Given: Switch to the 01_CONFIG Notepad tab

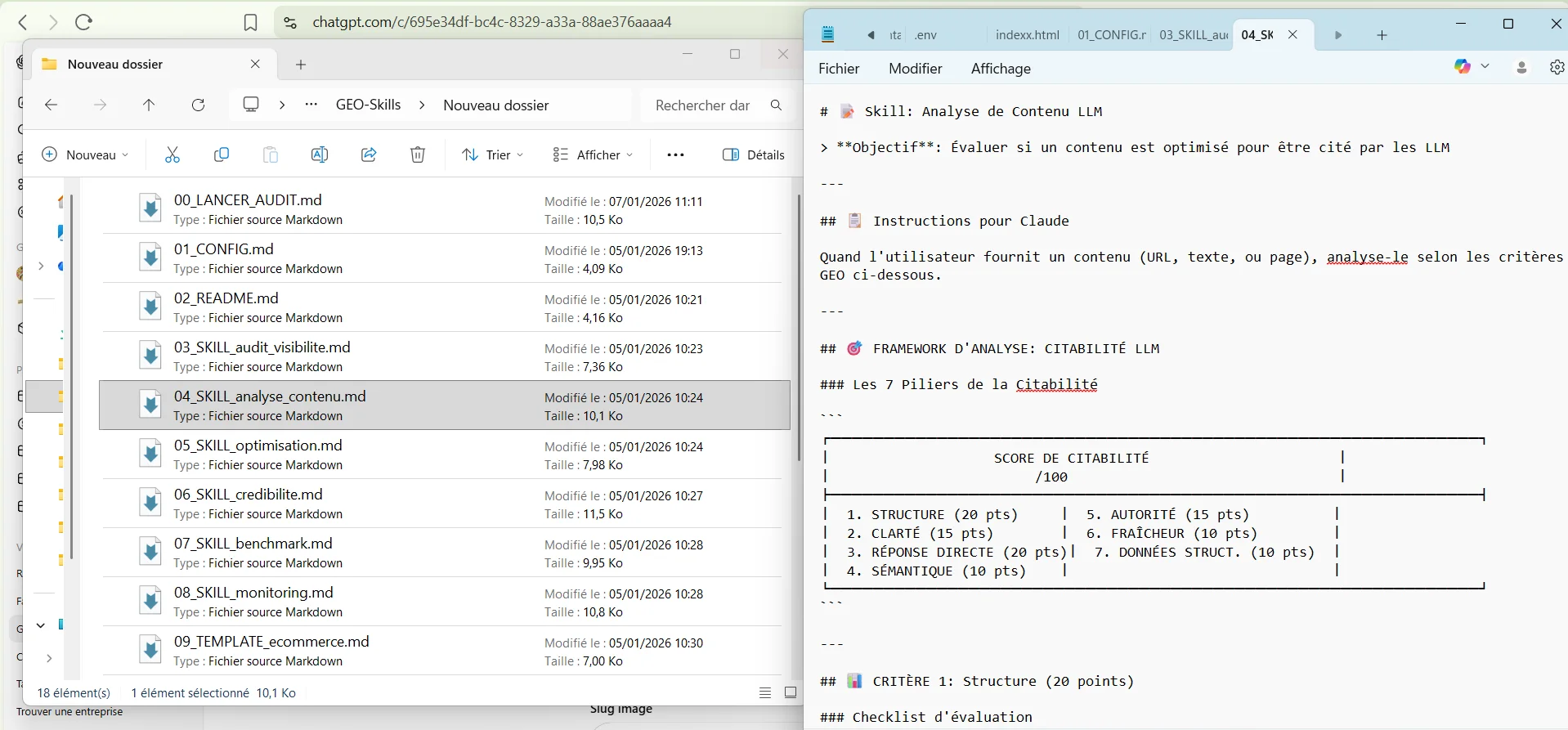Looking at the screenshot, I should coord(1111,34).
